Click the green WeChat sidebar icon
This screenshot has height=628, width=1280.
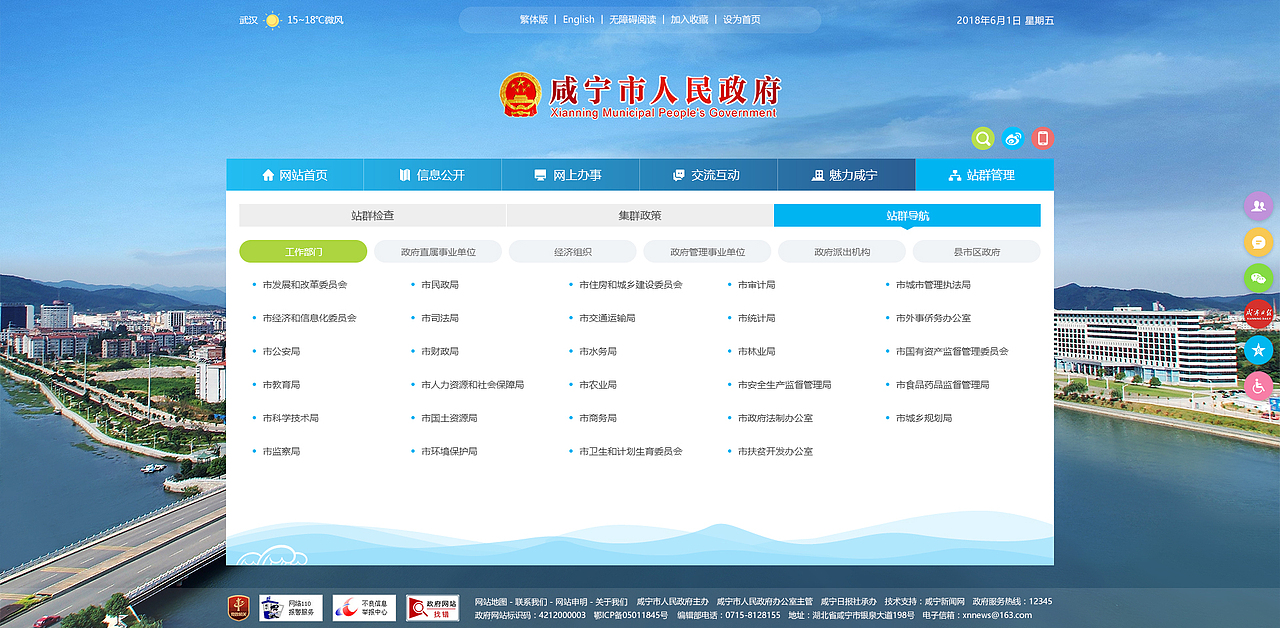[x=1258, y=278]
